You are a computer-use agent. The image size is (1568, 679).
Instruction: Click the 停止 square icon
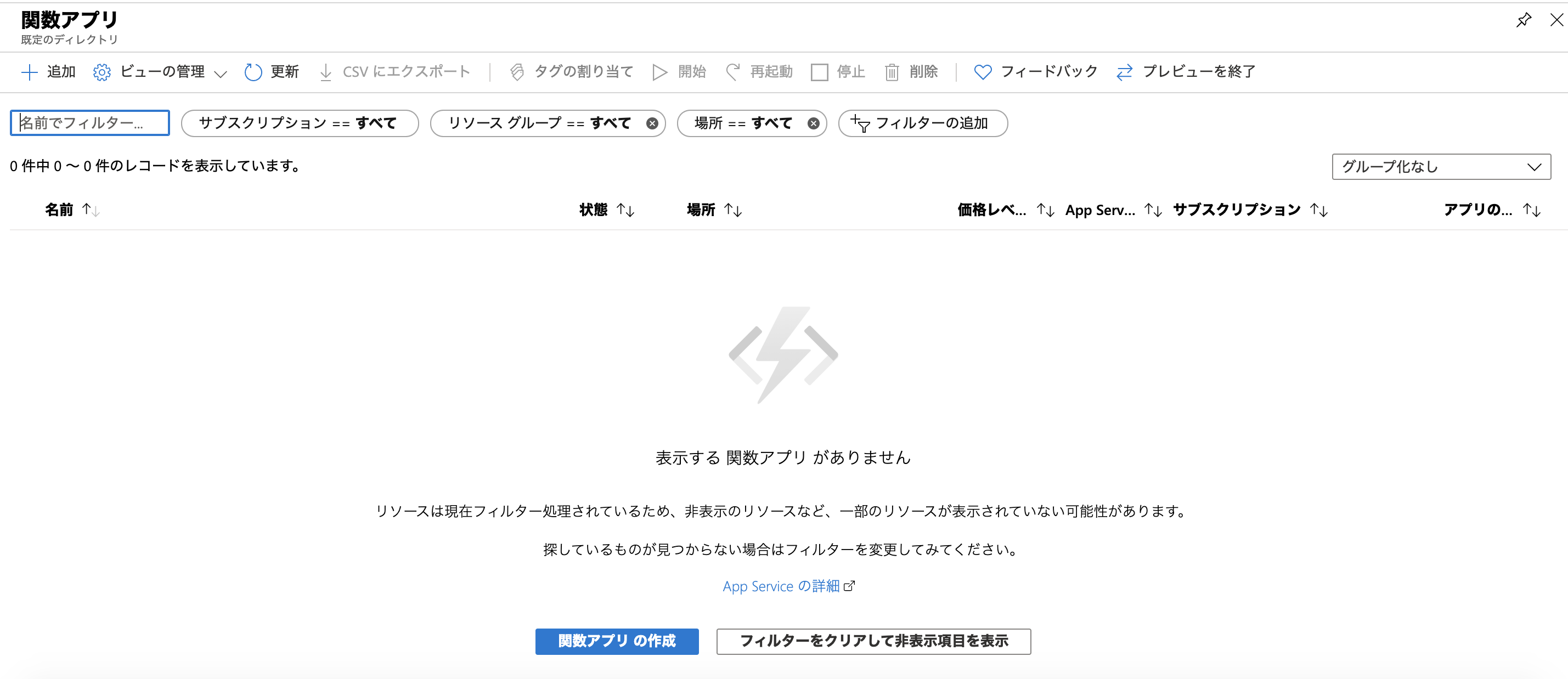tap(819, 72)
